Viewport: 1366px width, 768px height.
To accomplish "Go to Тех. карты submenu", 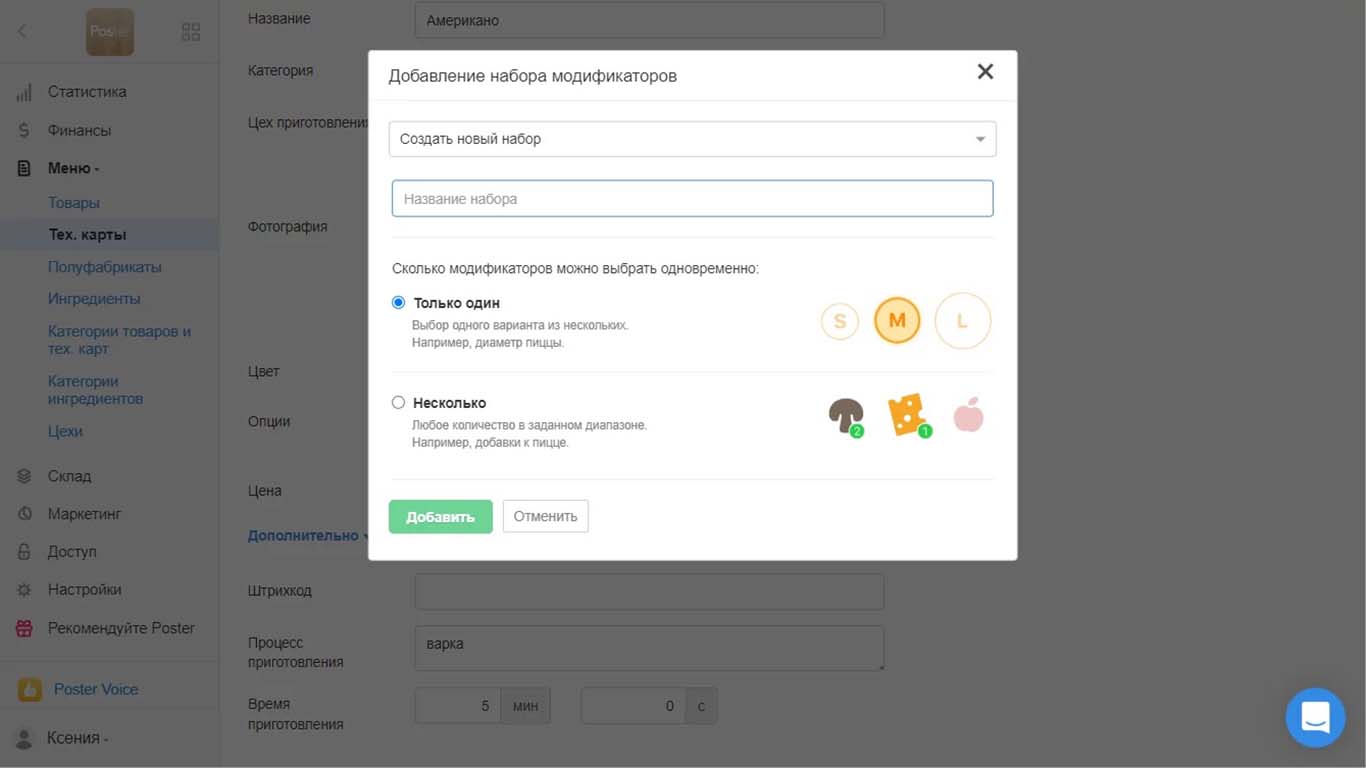I will 87,235.
